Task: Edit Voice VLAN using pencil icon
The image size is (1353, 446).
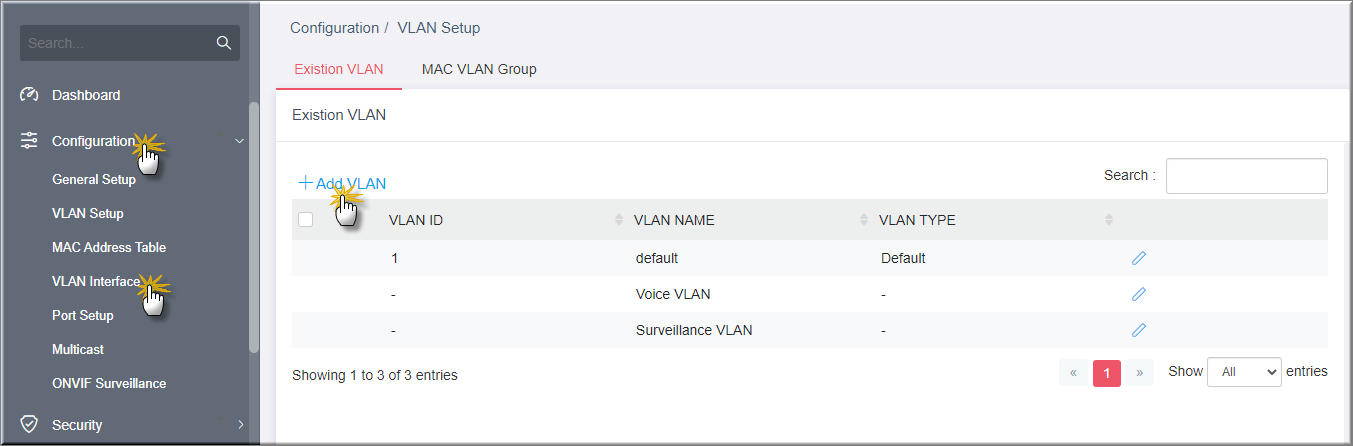Action: pyautogui.click(x=1138, y=294)
